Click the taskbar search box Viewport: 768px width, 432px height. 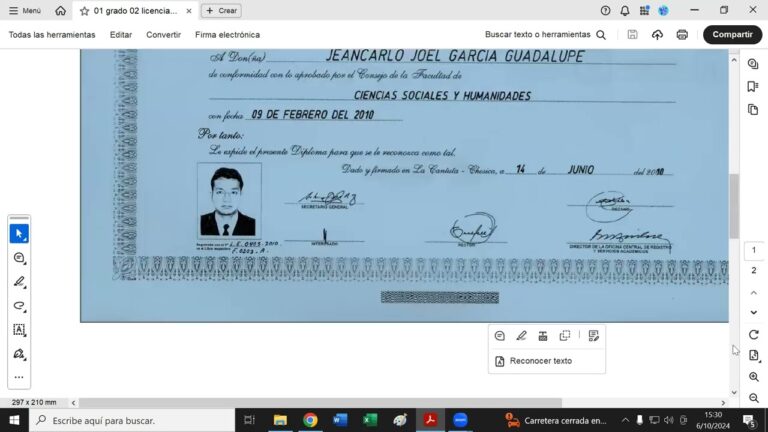(132, 420)
